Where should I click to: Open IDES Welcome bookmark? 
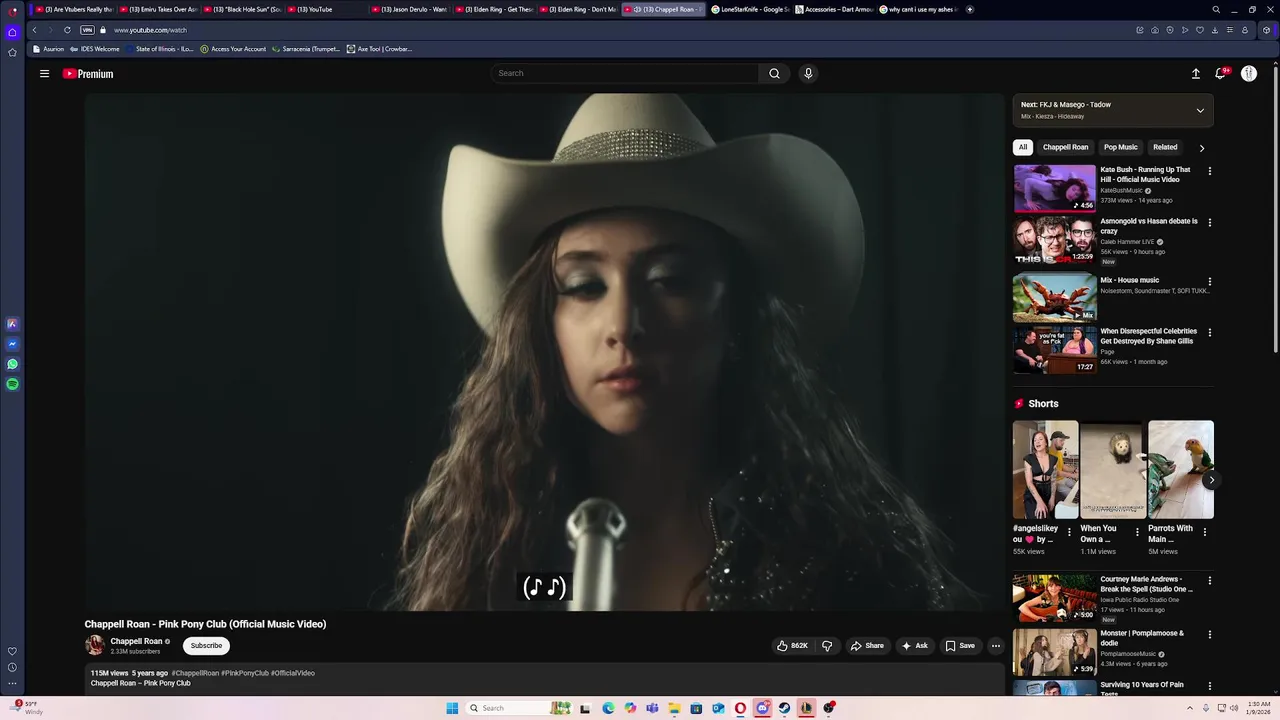pos(94,49)
